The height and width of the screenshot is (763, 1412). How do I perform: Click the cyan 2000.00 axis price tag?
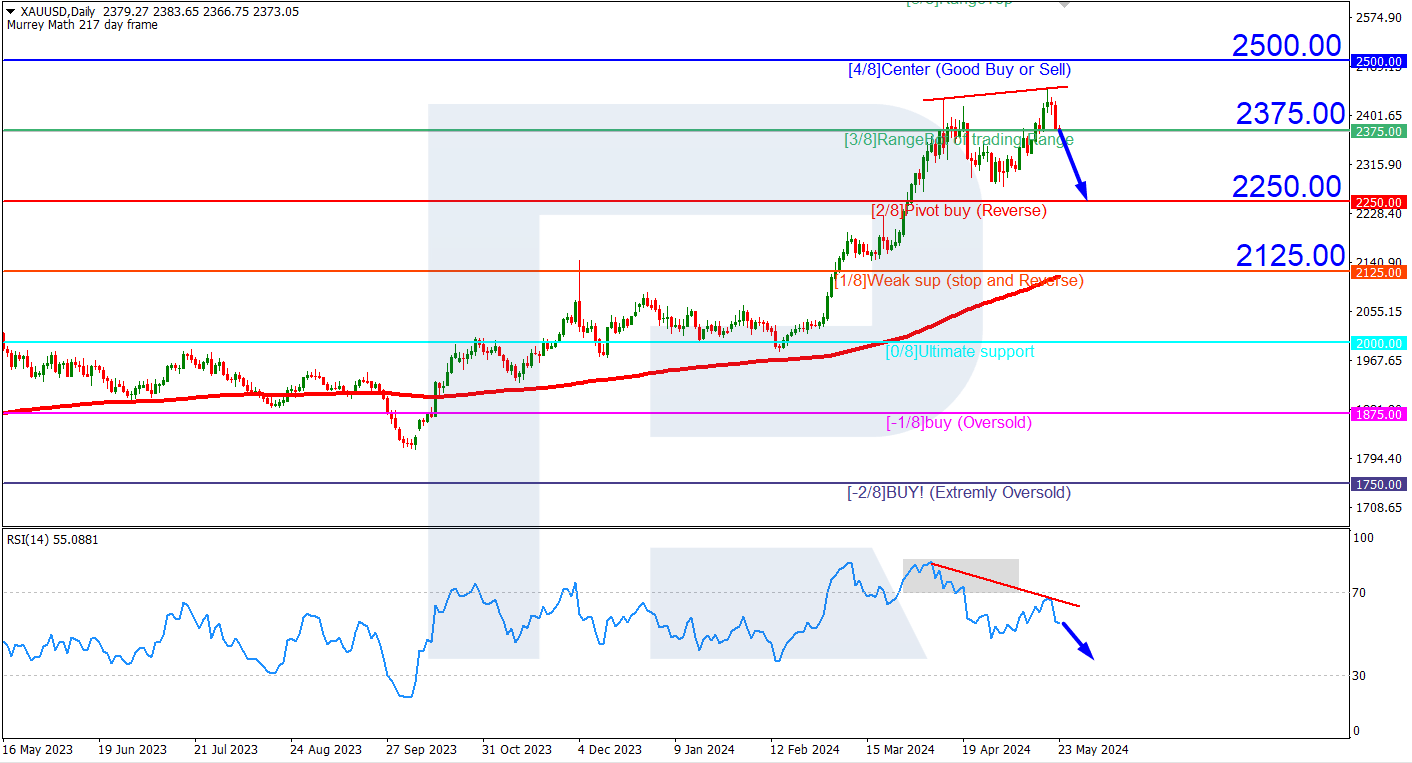1378,343
